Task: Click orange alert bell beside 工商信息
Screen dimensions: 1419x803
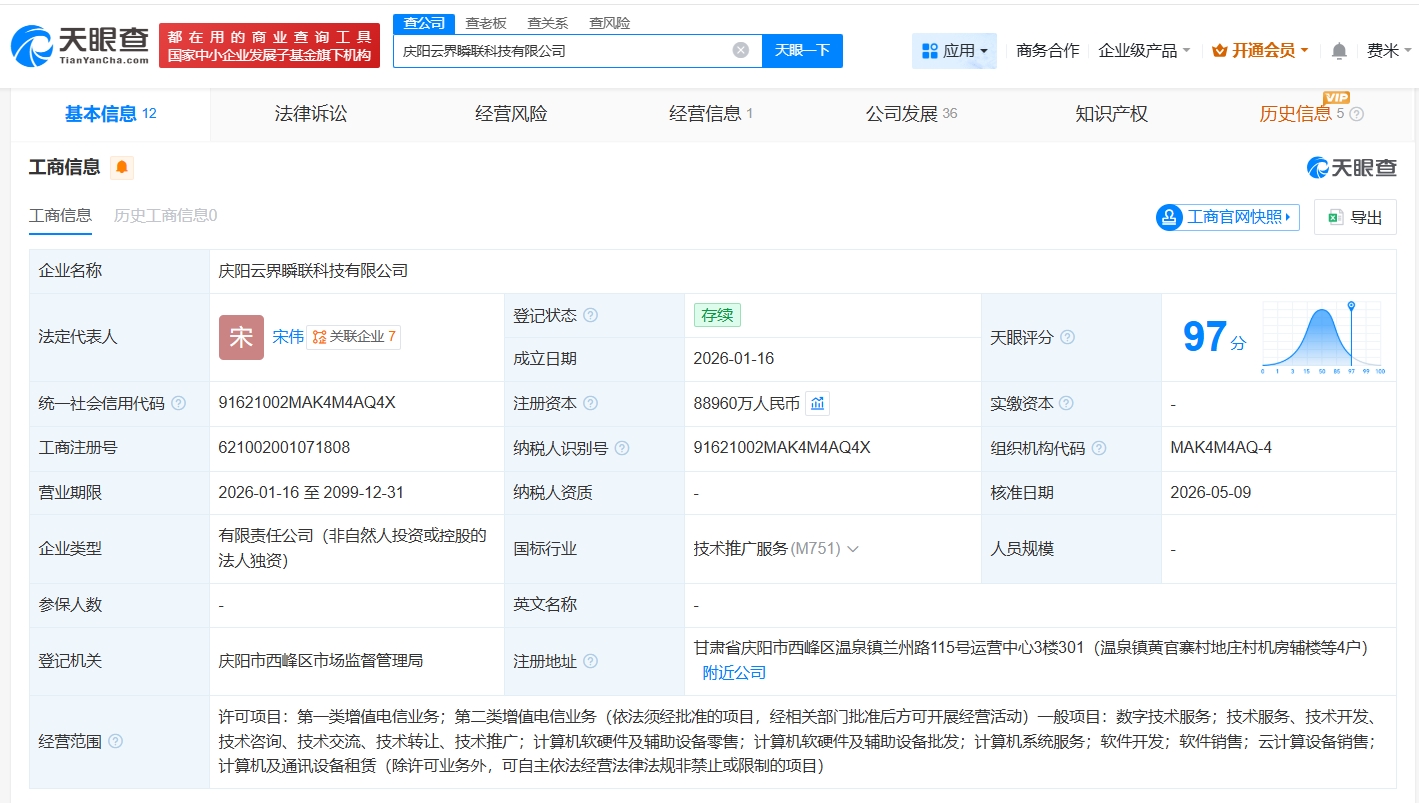Action: pyautogui.click(x=122, y=167)
